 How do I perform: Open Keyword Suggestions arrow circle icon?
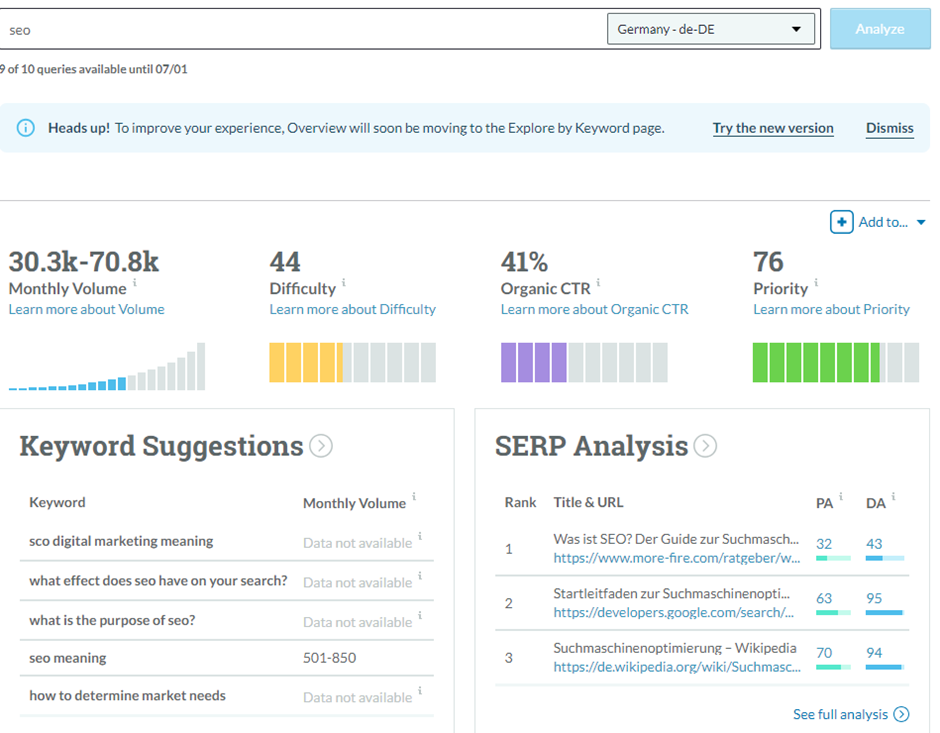[x=321, y=446]
